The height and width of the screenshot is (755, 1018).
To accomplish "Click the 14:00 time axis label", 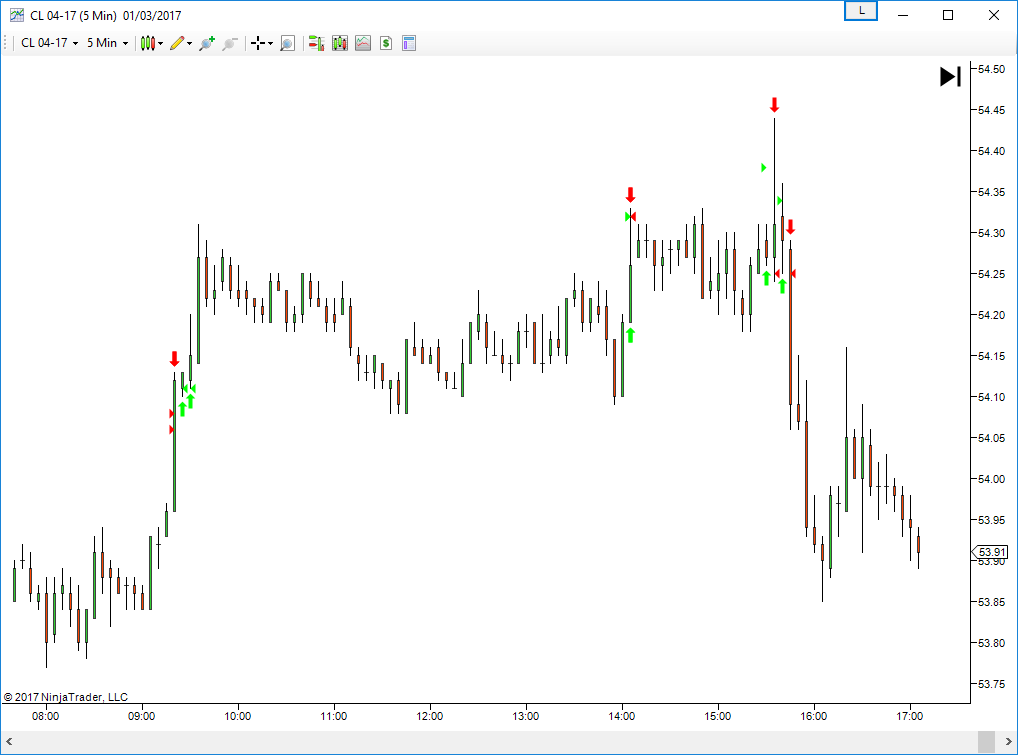I will pos(622,716).
